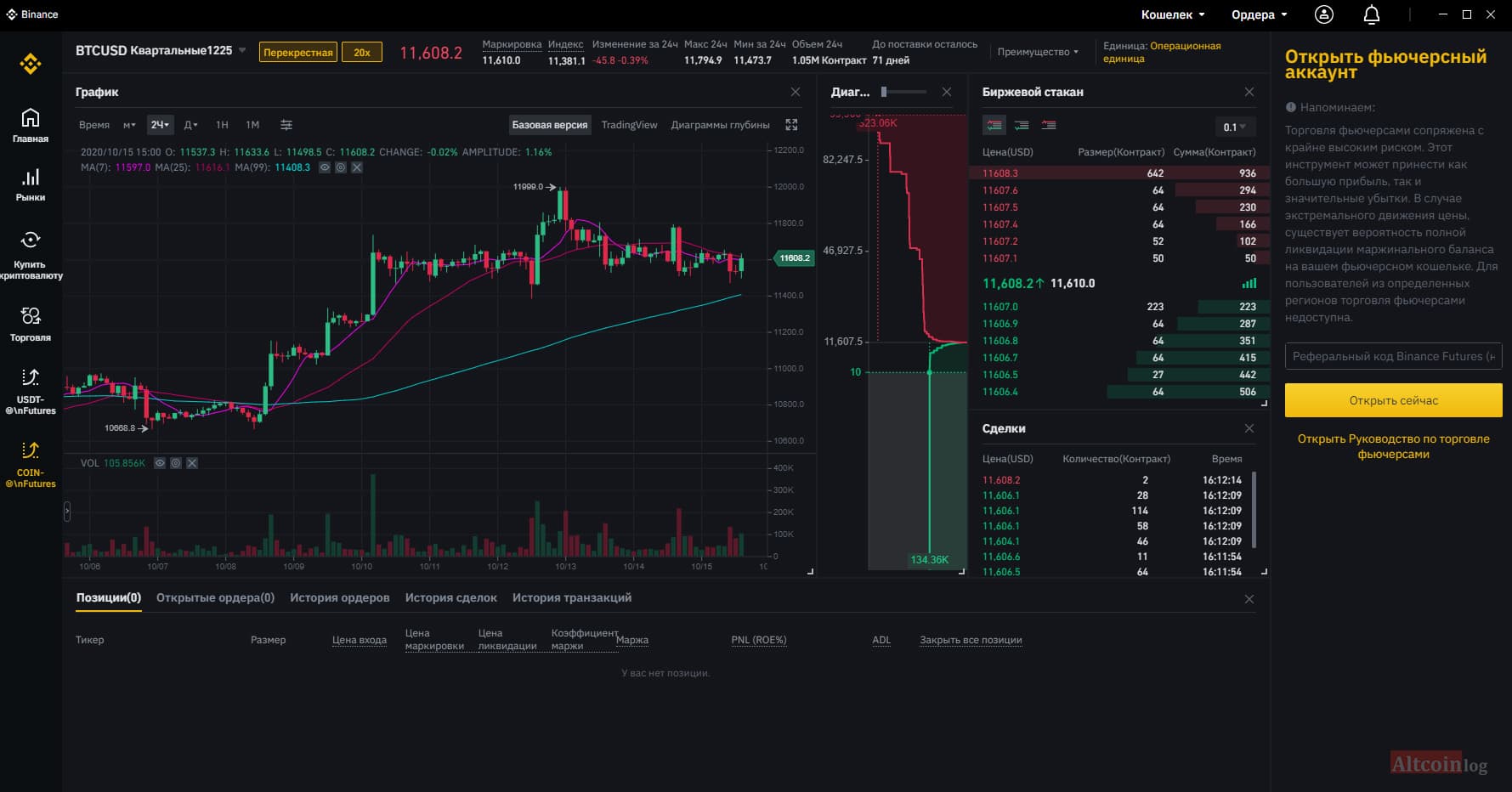The height and width of the screenshot is (792, 1512).
Task: Open the История ордеров tab
Action: [x=340, y=597]
